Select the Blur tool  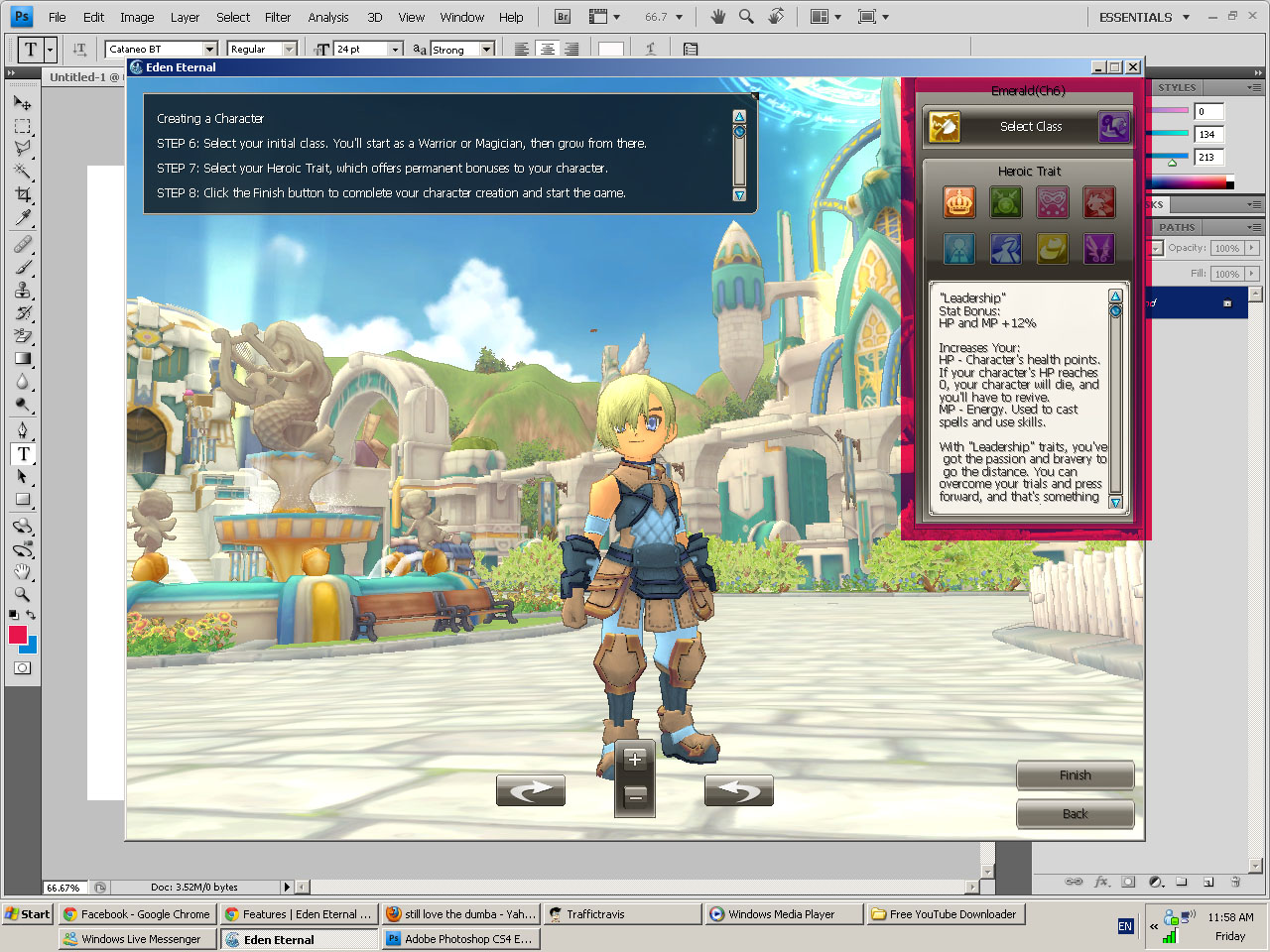(22, 382)
